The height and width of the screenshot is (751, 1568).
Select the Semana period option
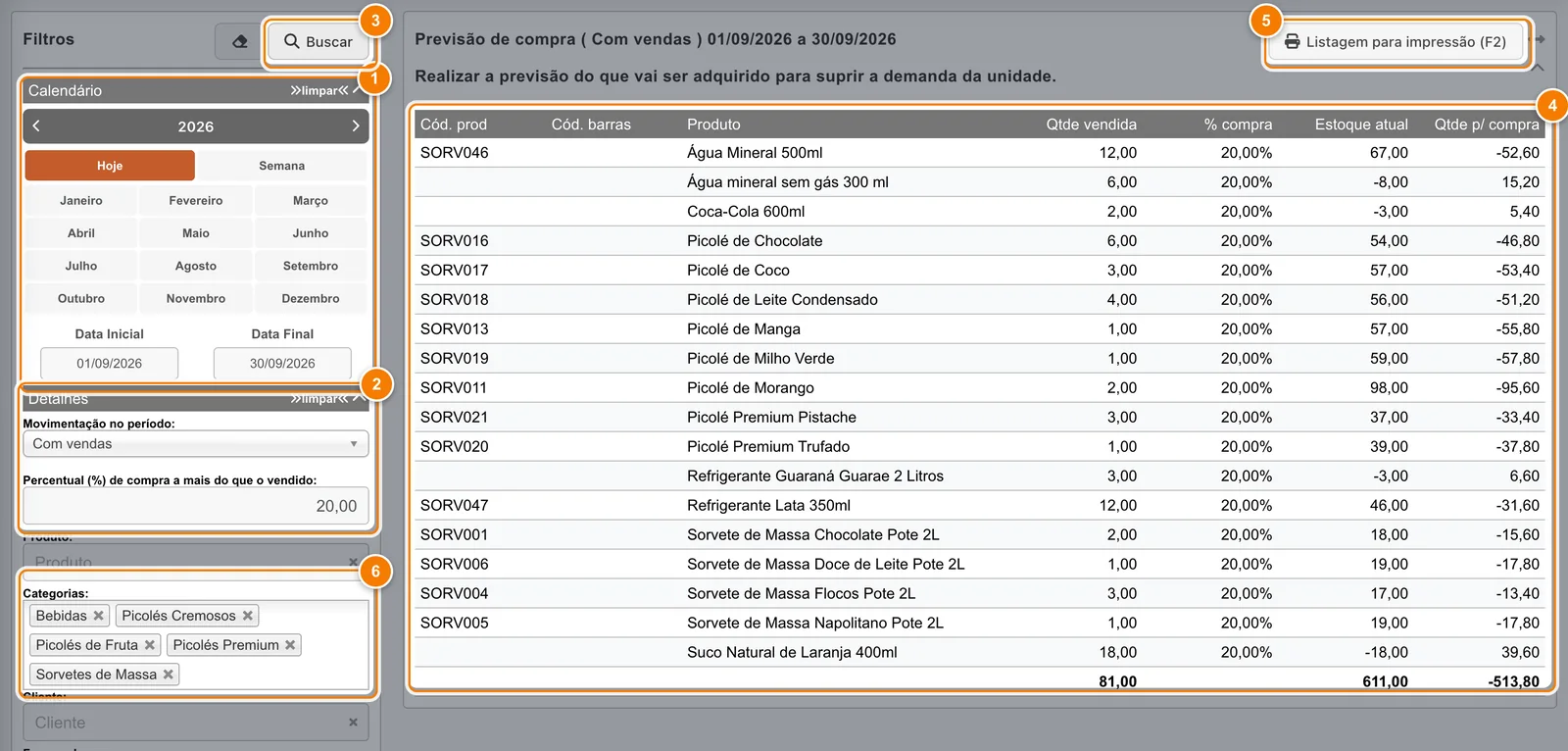click(x=282, y=166)
